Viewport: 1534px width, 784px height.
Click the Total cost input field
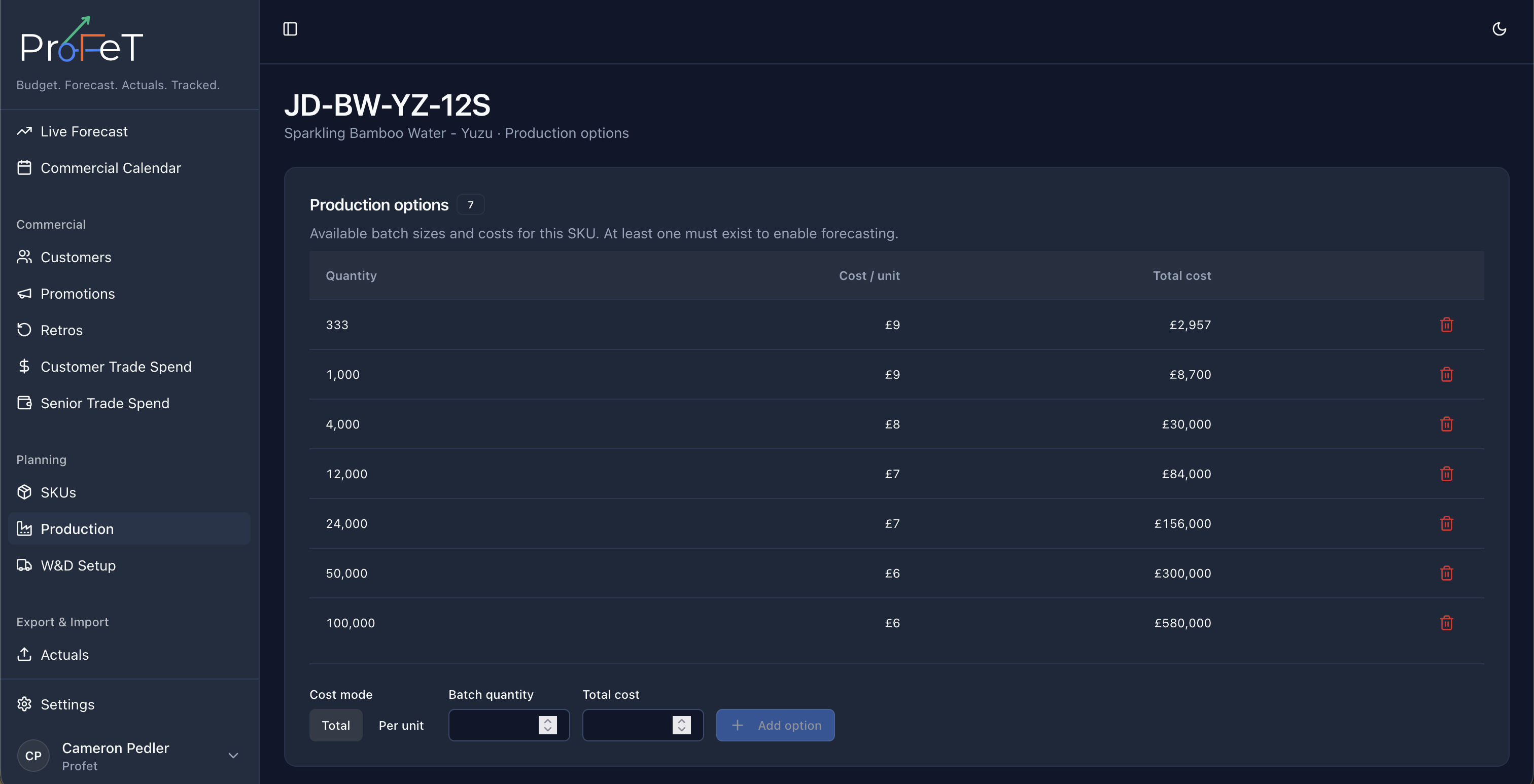point(643,725)
